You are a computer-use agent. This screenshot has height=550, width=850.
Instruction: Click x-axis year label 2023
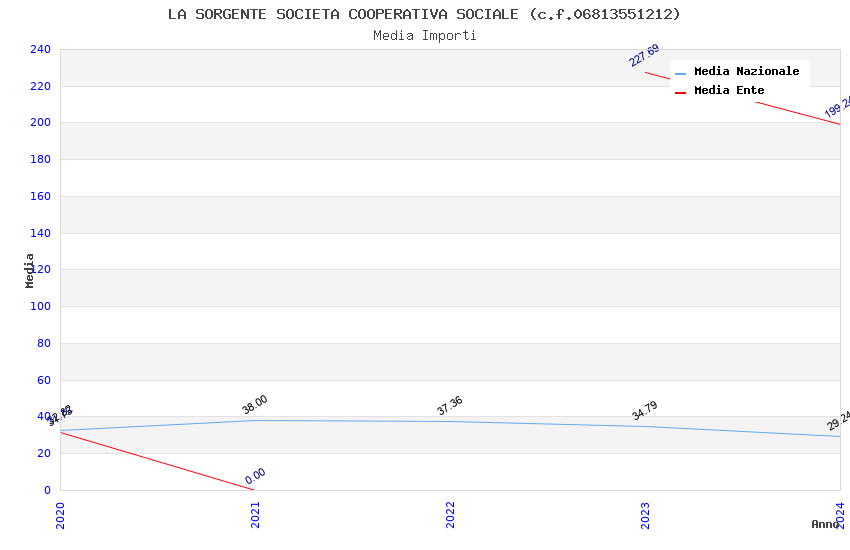click(645, 515)
